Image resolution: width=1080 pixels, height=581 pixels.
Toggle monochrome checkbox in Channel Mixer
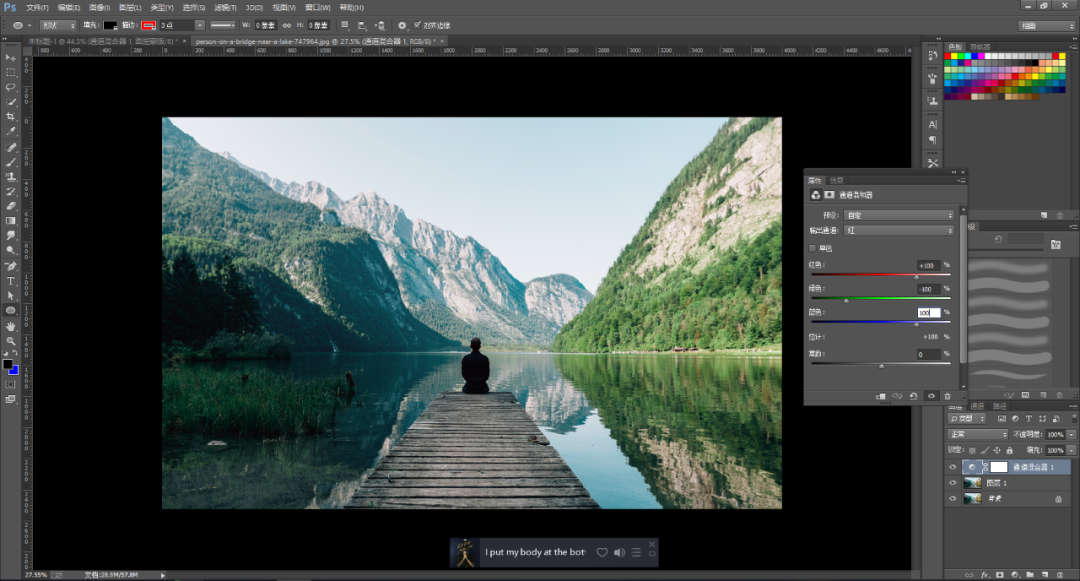tap(813, 248)
